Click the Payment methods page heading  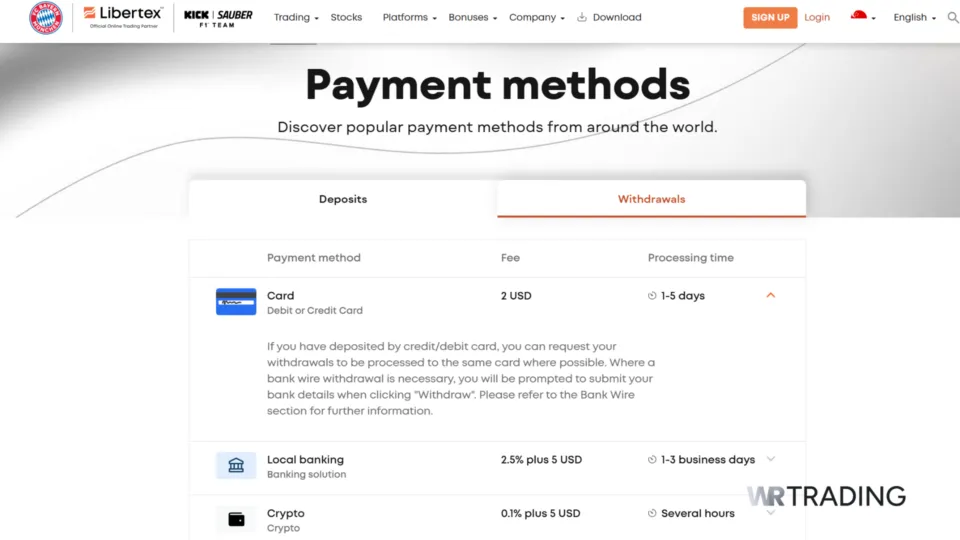[x=498, y=84]
